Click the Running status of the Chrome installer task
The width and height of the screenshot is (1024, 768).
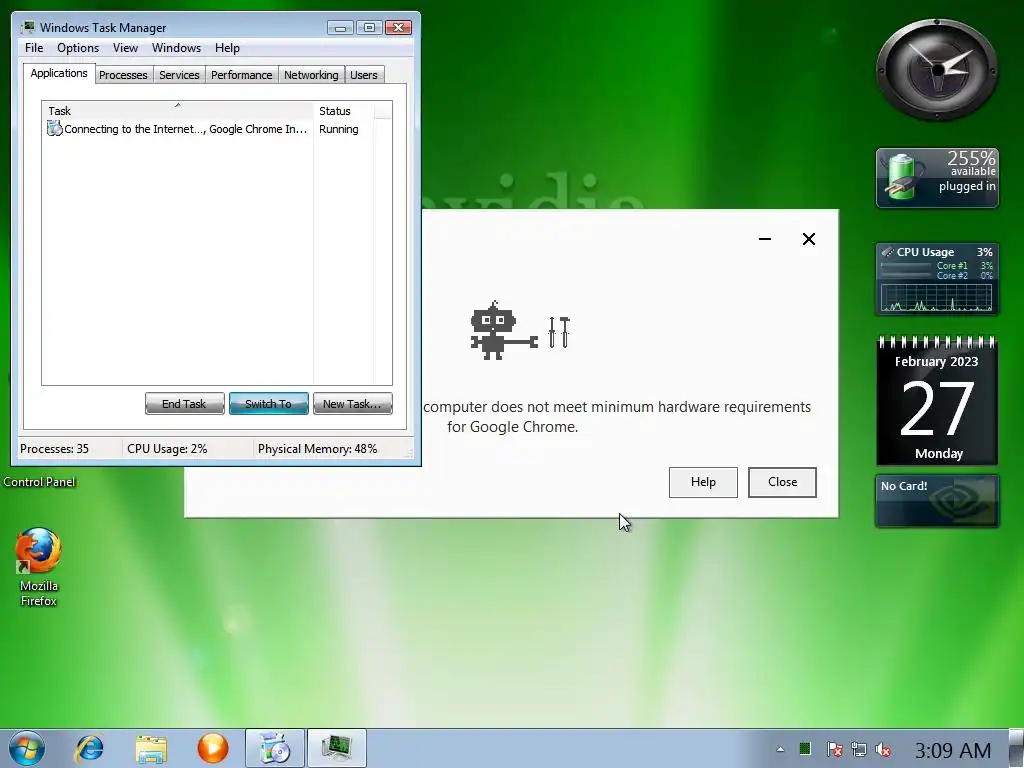click(x=338, y=129)
